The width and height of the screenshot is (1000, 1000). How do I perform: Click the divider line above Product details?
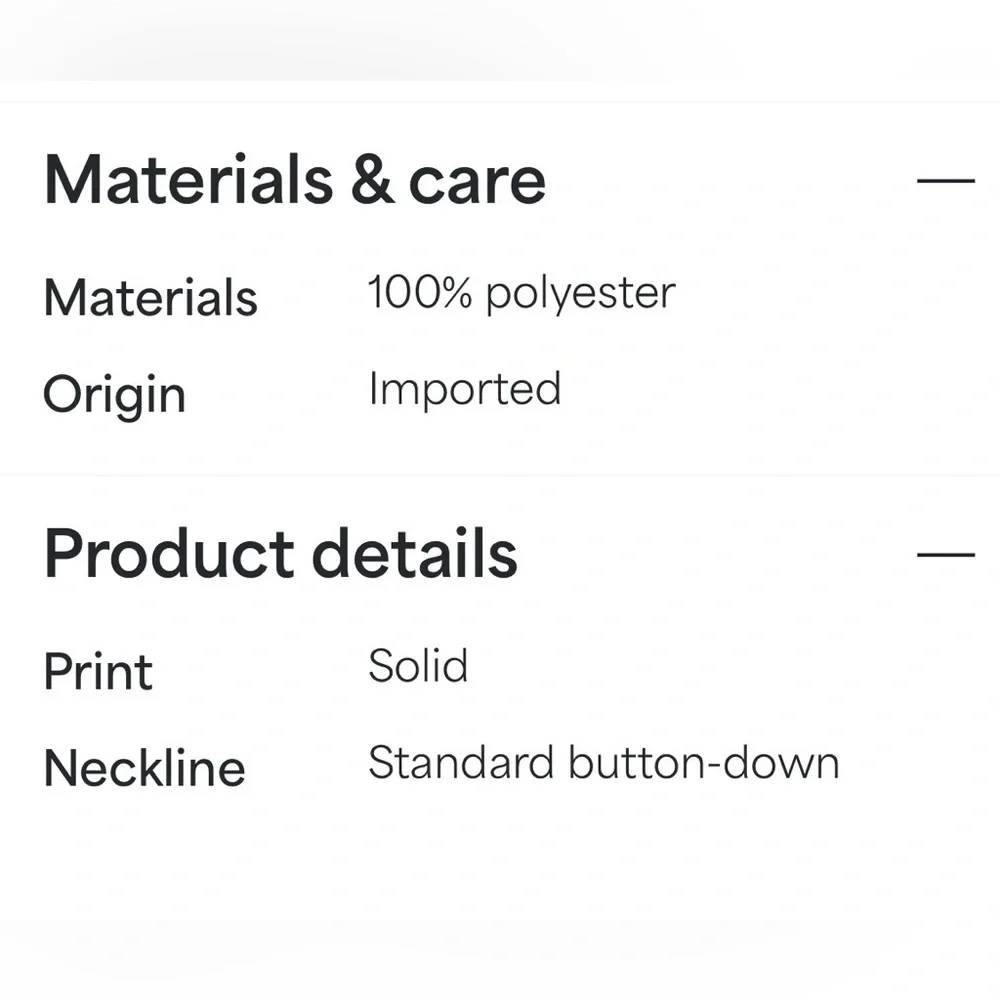500,475
